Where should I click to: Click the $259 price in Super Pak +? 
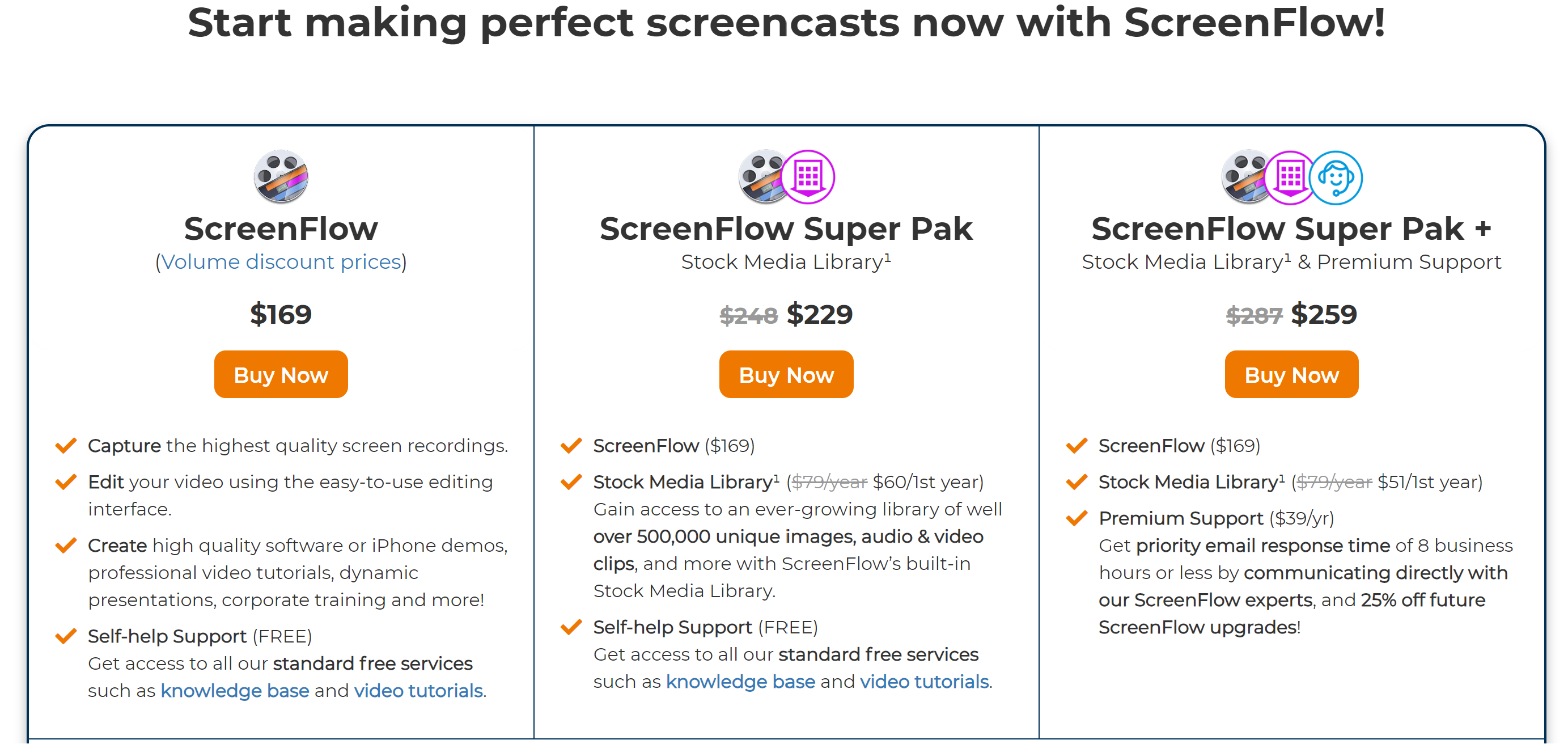[x=1323, y=314]
